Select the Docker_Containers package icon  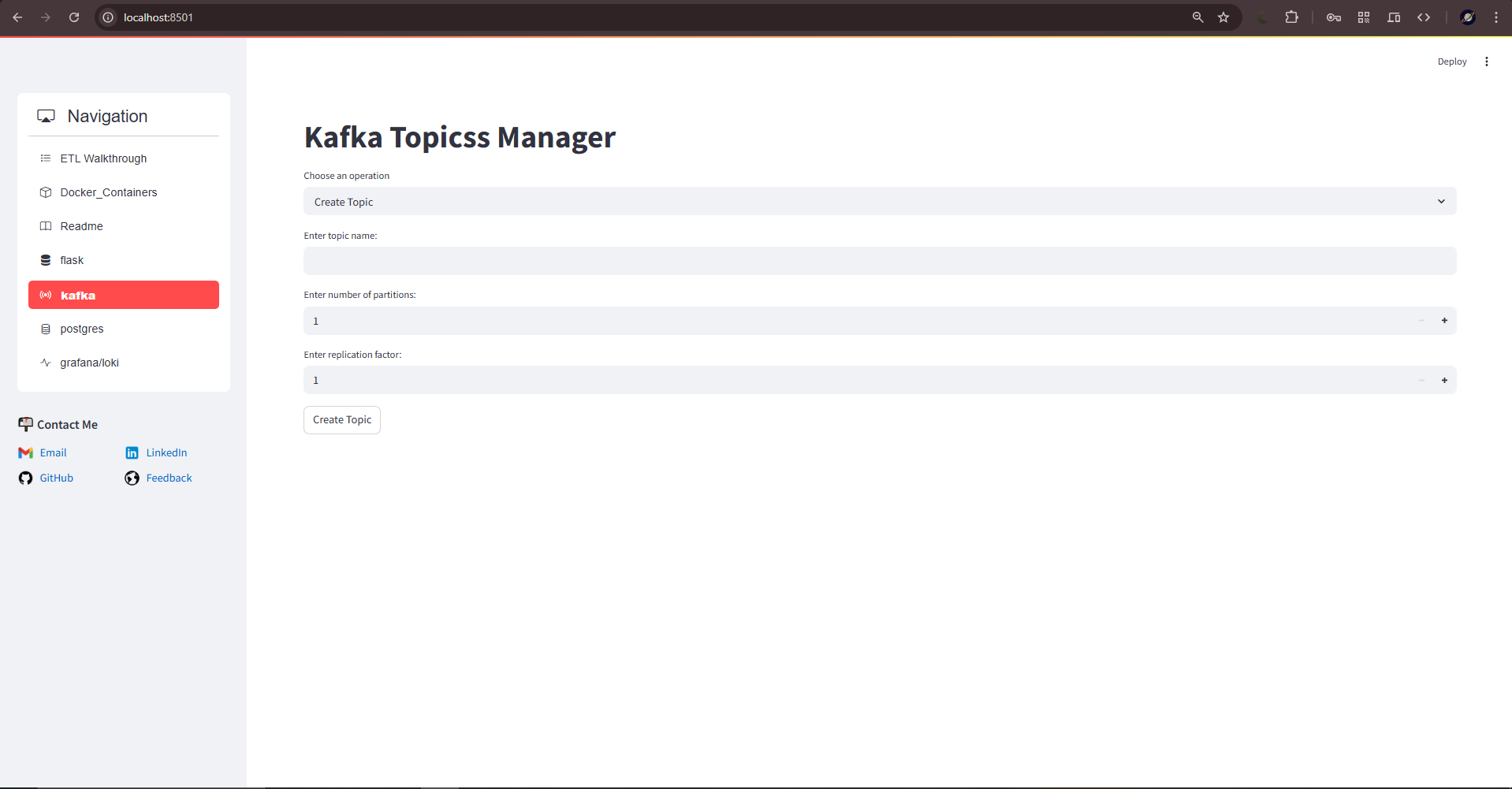click(46, 192)
